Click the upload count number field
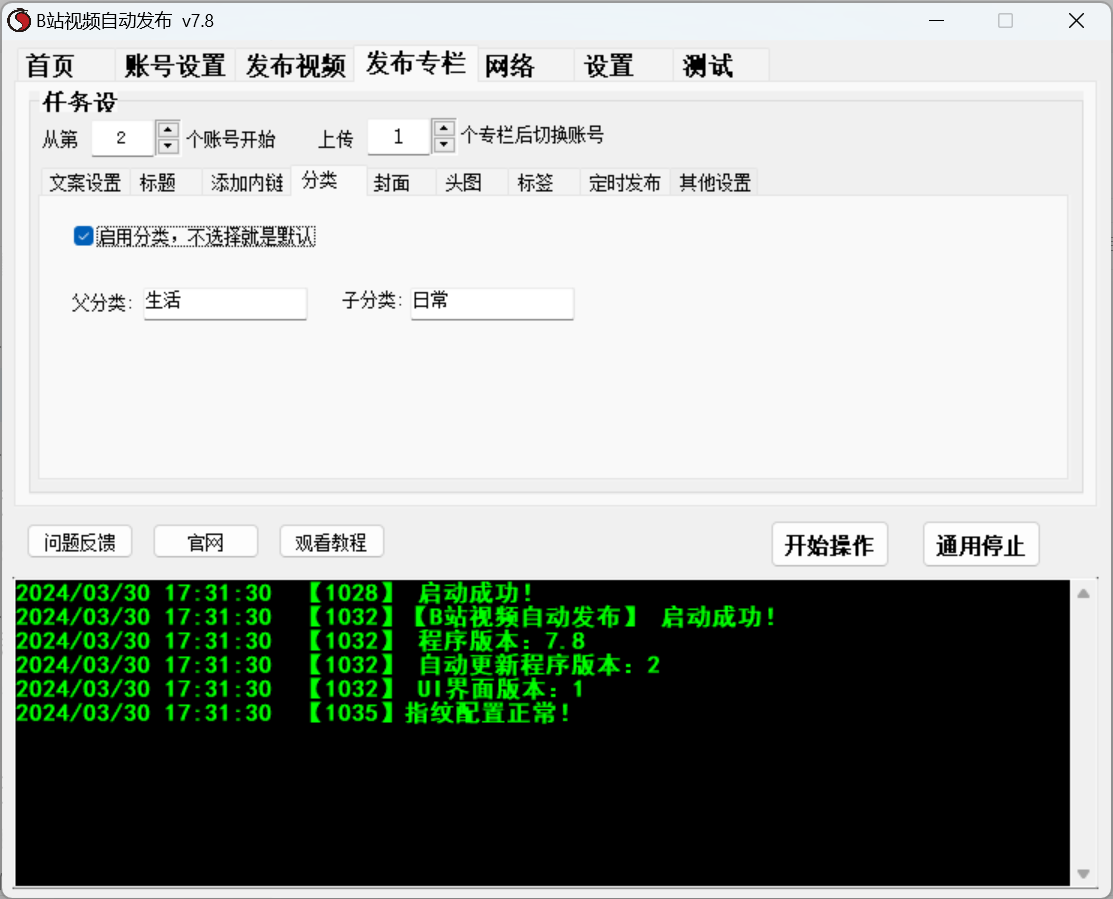This screenshot has height=899, width=1113. (x=399, y=136)
